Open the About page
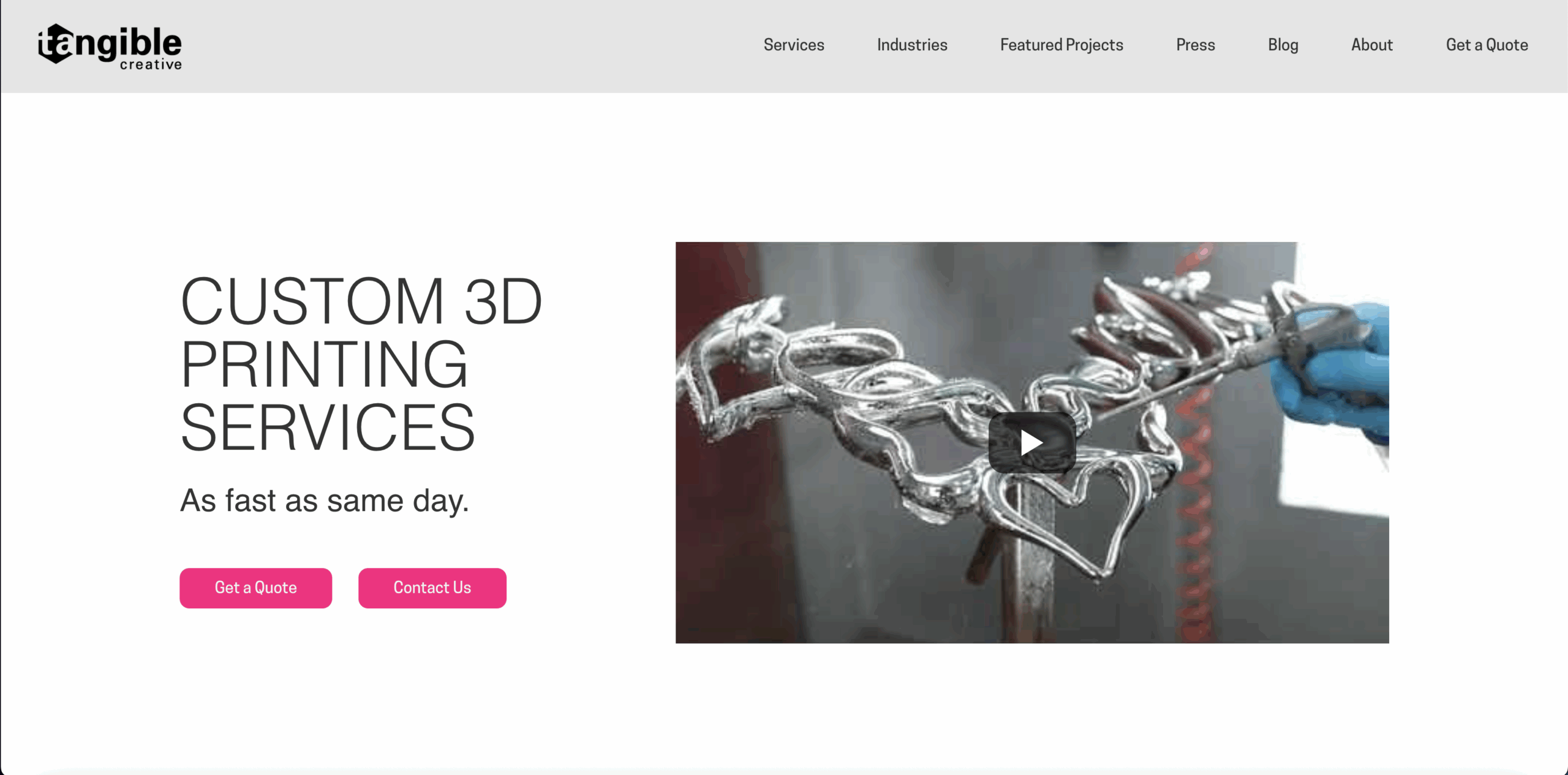This screenshot has width=1568, height=775. (1372, 45)
